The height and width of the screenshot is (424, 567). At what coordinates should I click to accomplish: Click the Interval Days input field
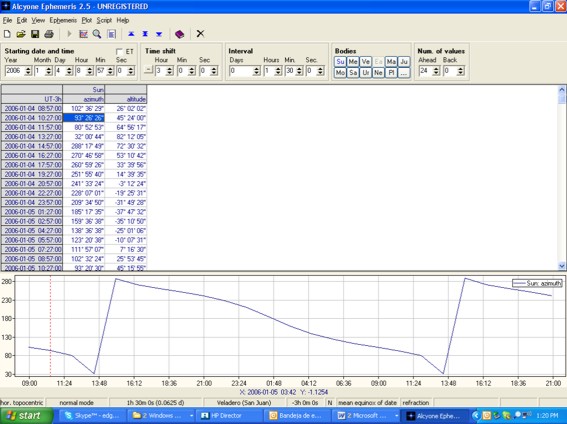(x=240, y=71)
